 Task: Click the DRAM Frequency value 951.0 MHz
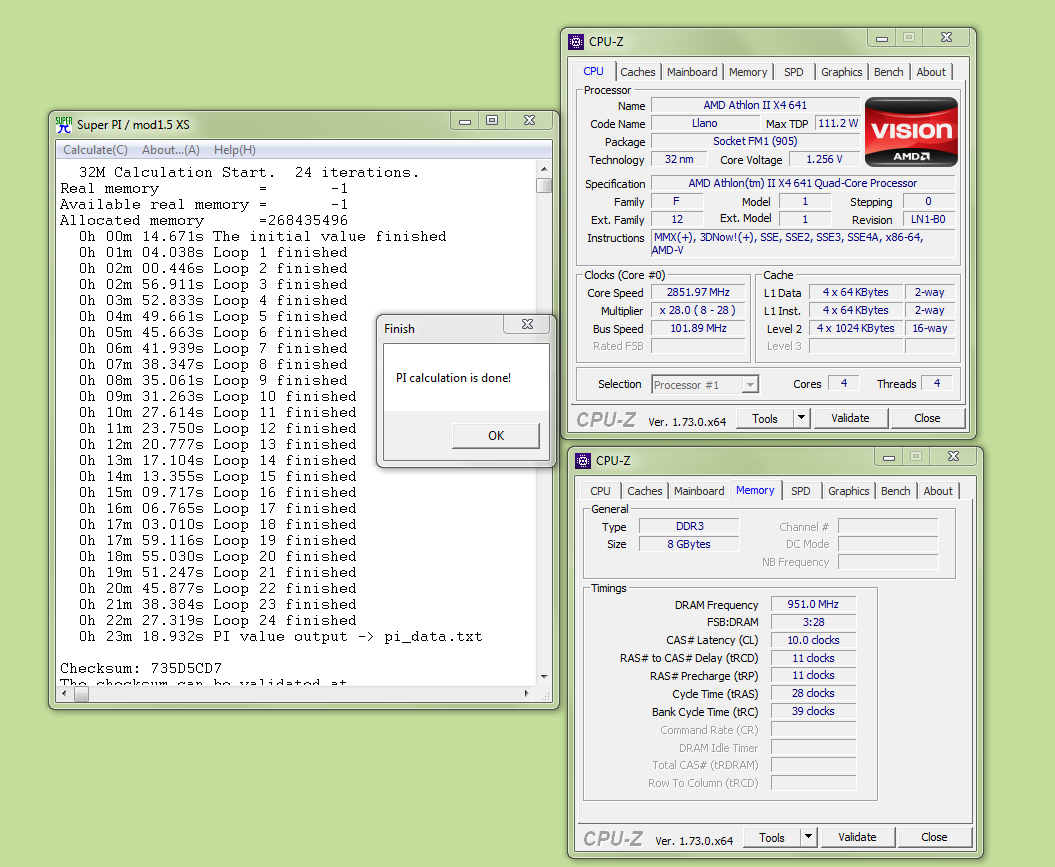click(813, 604)
